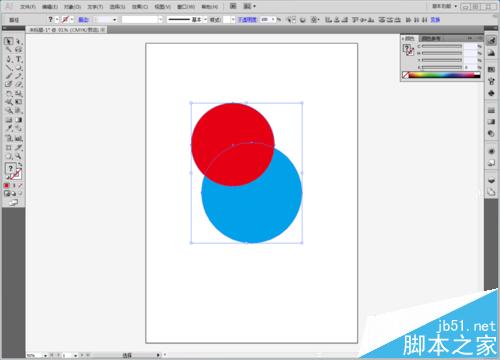Open the Swatches panel from right dock
Screen dimensions: 500x360
491,69
